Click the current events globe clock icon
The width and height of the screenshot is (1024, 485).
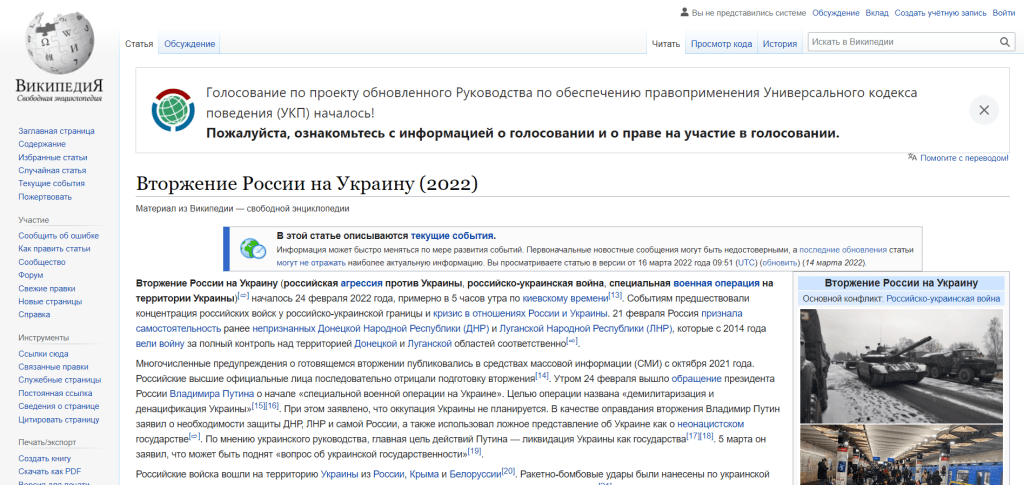249,246
